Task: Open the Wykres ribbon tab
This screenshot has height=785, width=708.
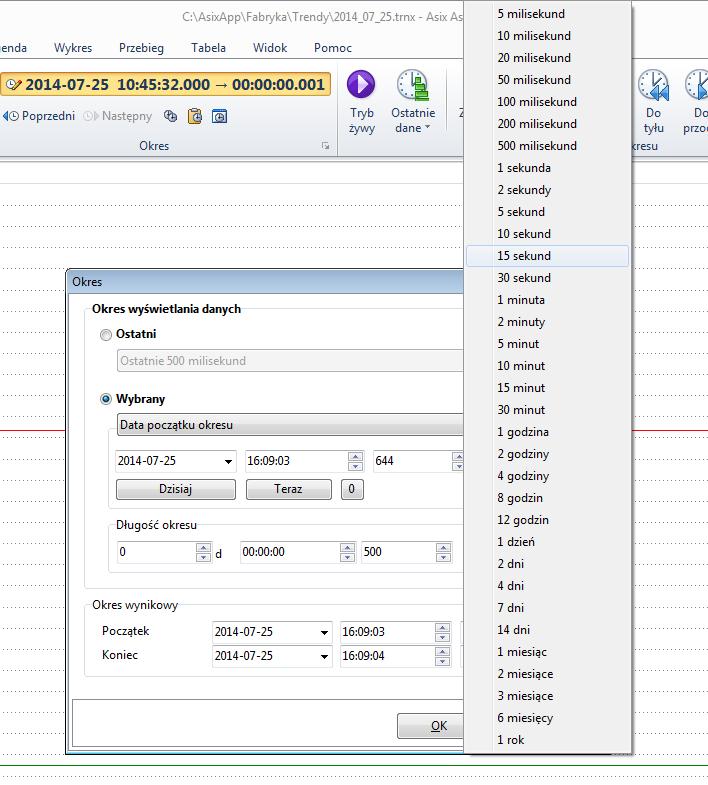Action: coord(73,48)
